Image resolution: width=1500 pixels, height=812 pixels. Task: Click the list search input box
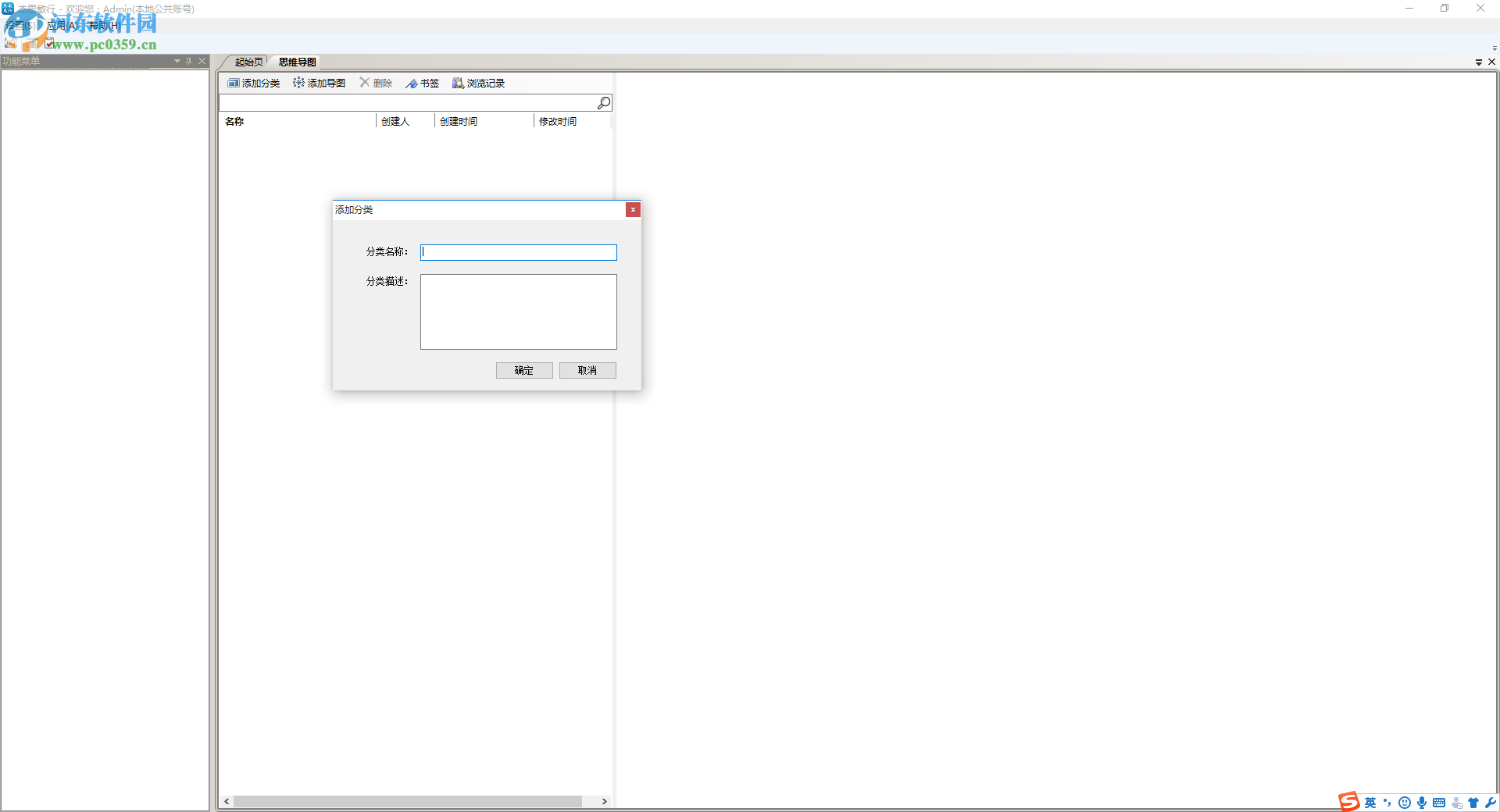408,103
